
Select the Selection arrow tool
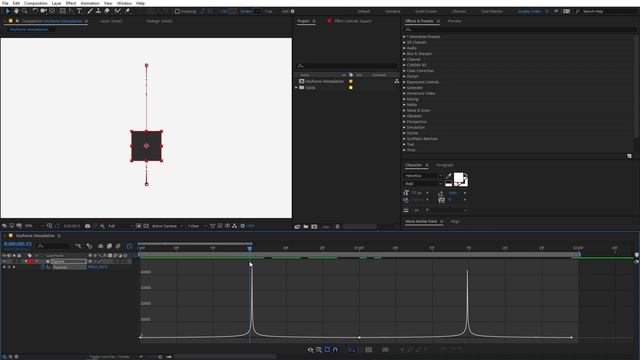(7, 11)
